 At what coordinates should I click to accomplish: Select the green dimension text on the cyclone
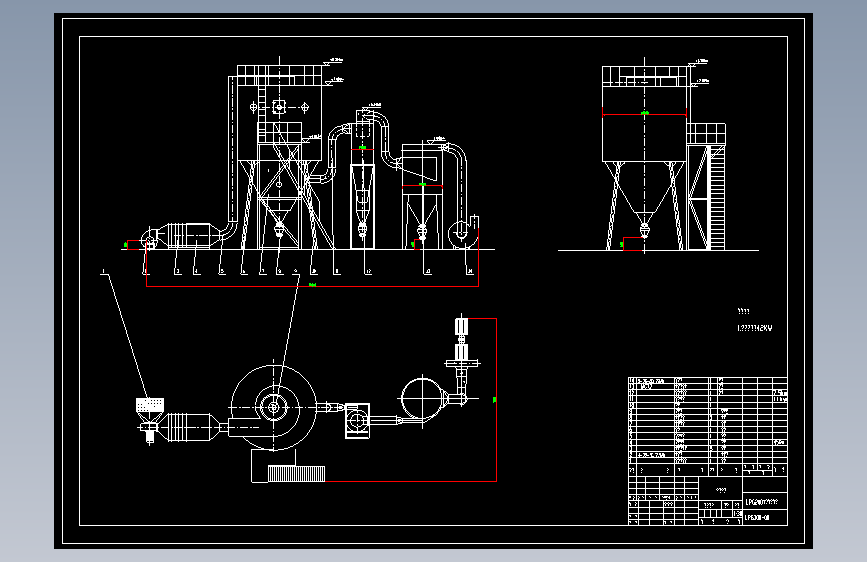pos(363,148)
